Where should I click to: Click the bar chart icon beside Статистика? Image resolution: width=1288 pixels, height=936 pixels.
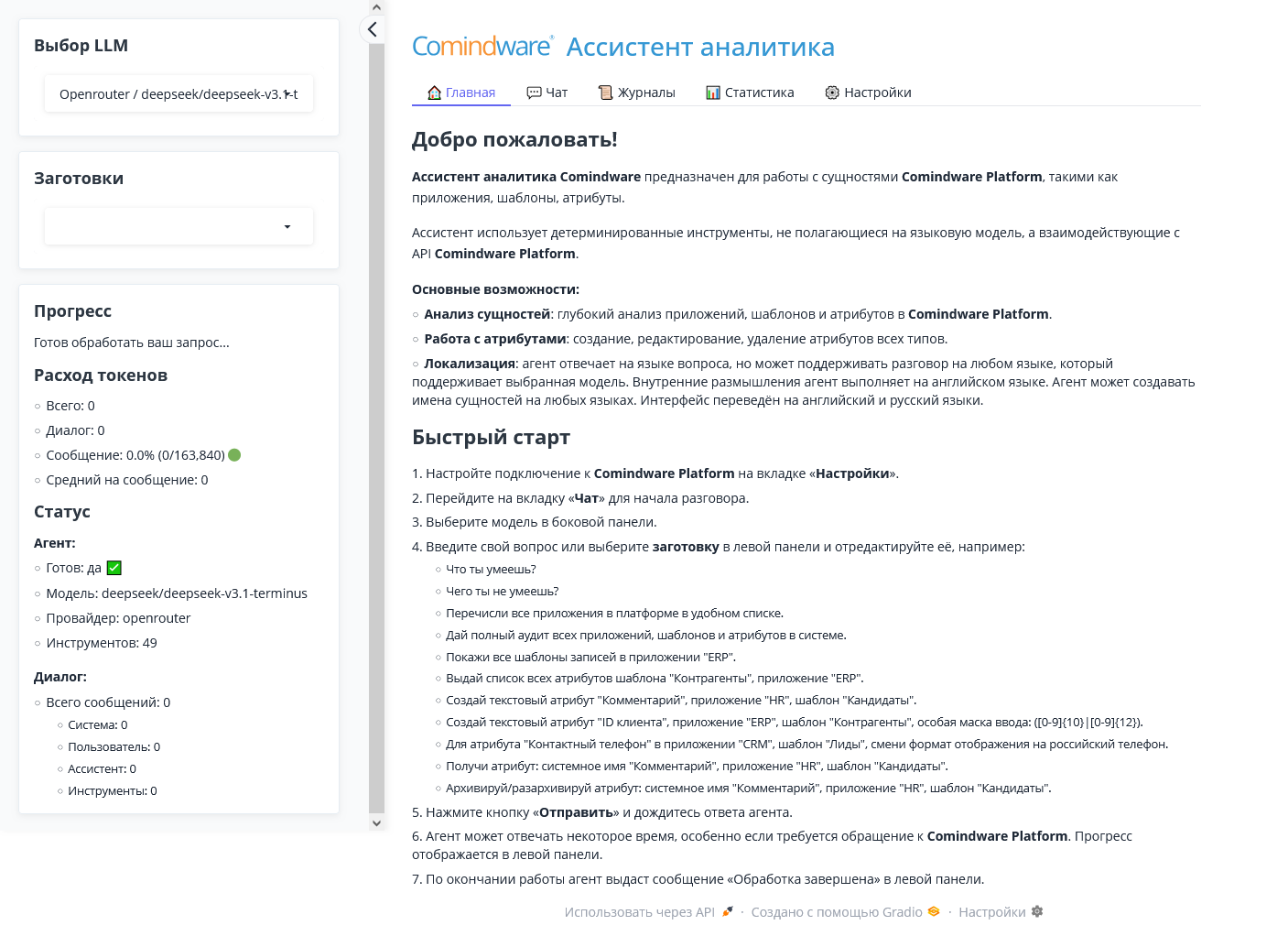(x=713, y=92)
